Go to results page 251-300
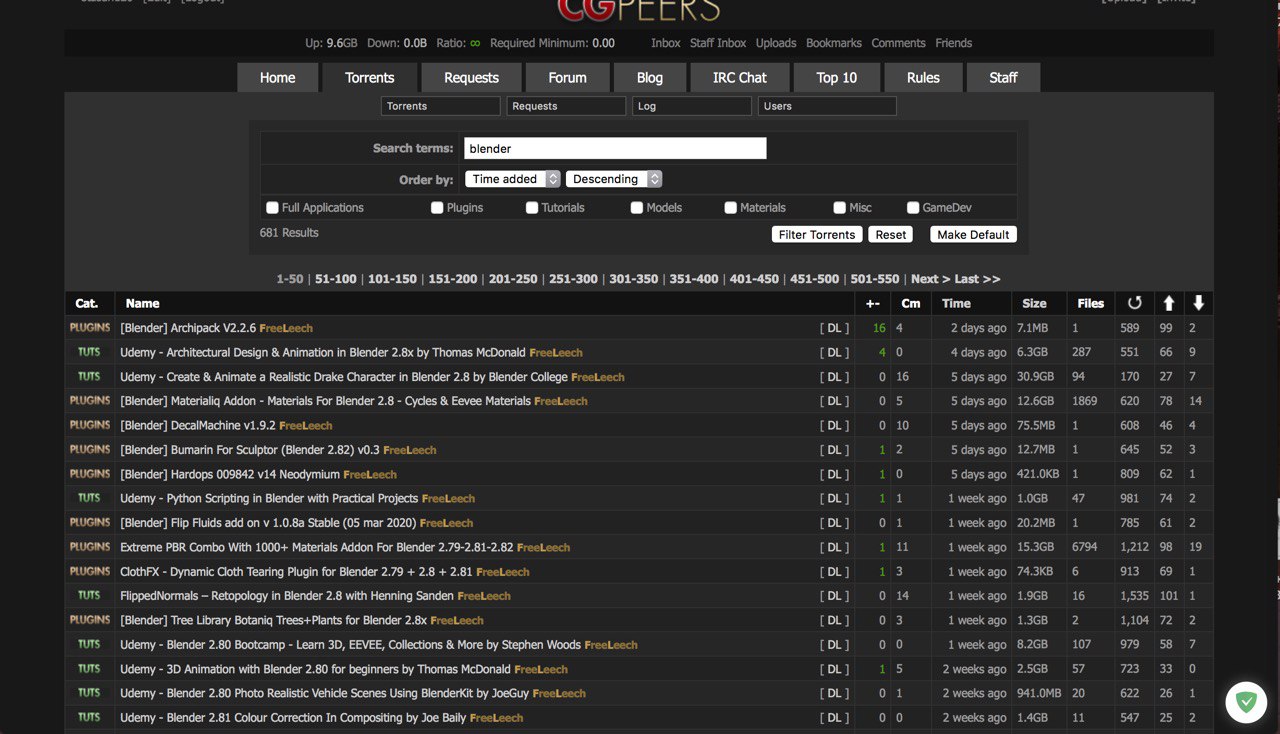 [x=573, y=279]
